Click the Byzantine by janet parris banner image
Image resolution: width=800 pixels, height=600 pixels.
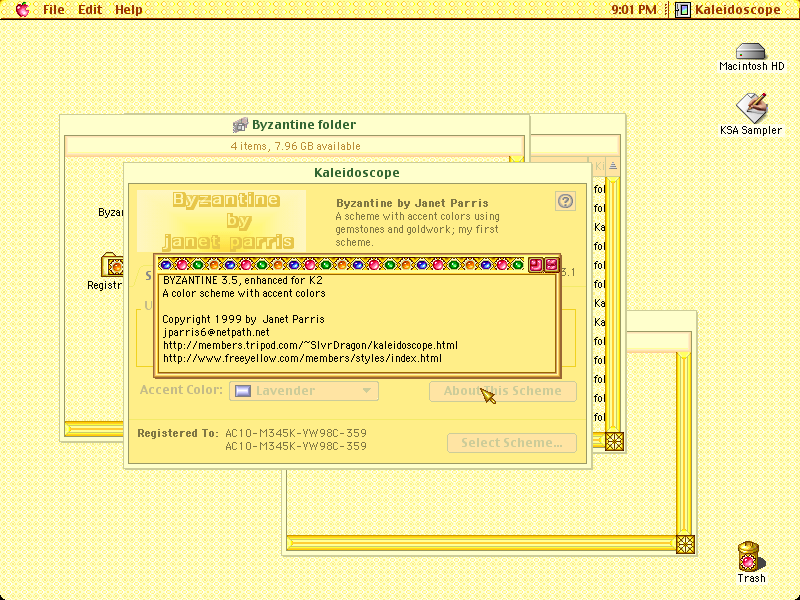[x=221, y=220]
